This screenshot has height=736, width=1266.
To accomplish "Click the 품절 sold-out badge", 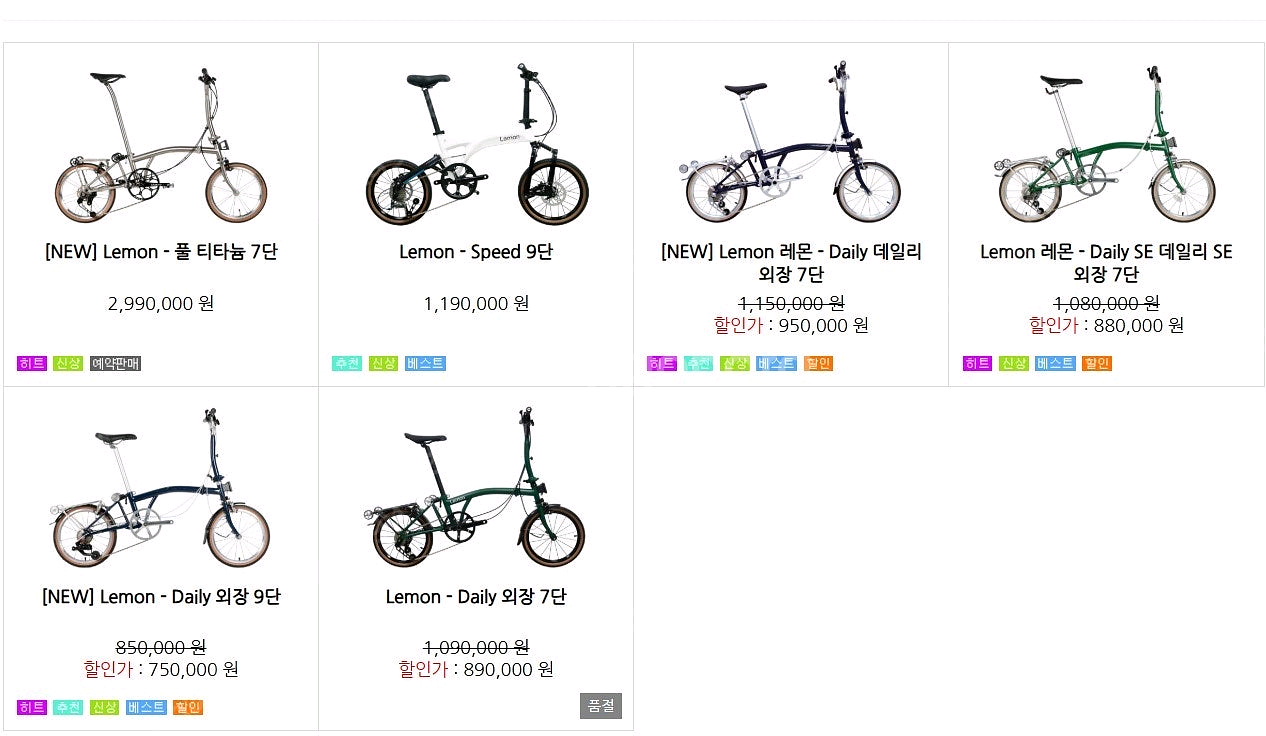I will 601,706.
